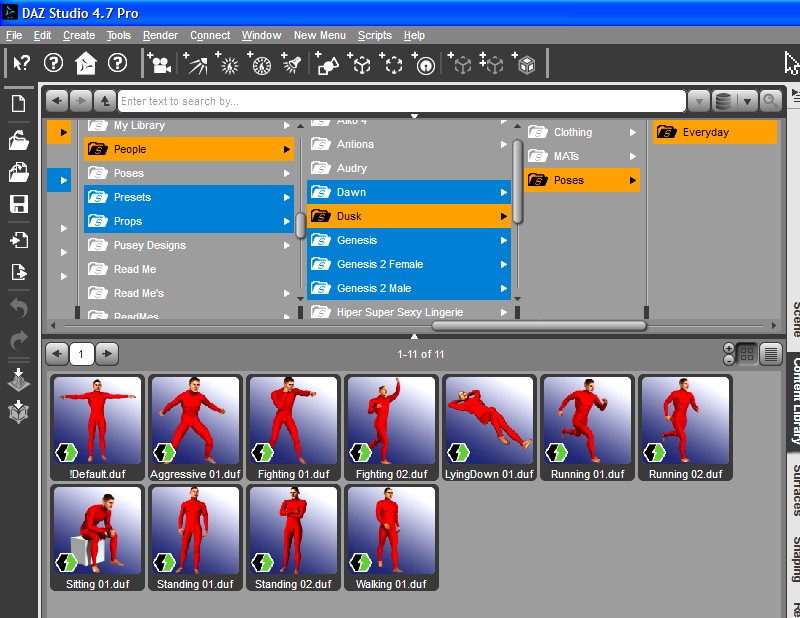800x618 pixels.
Task: Switch to list view
Action: tap(771, 354)
